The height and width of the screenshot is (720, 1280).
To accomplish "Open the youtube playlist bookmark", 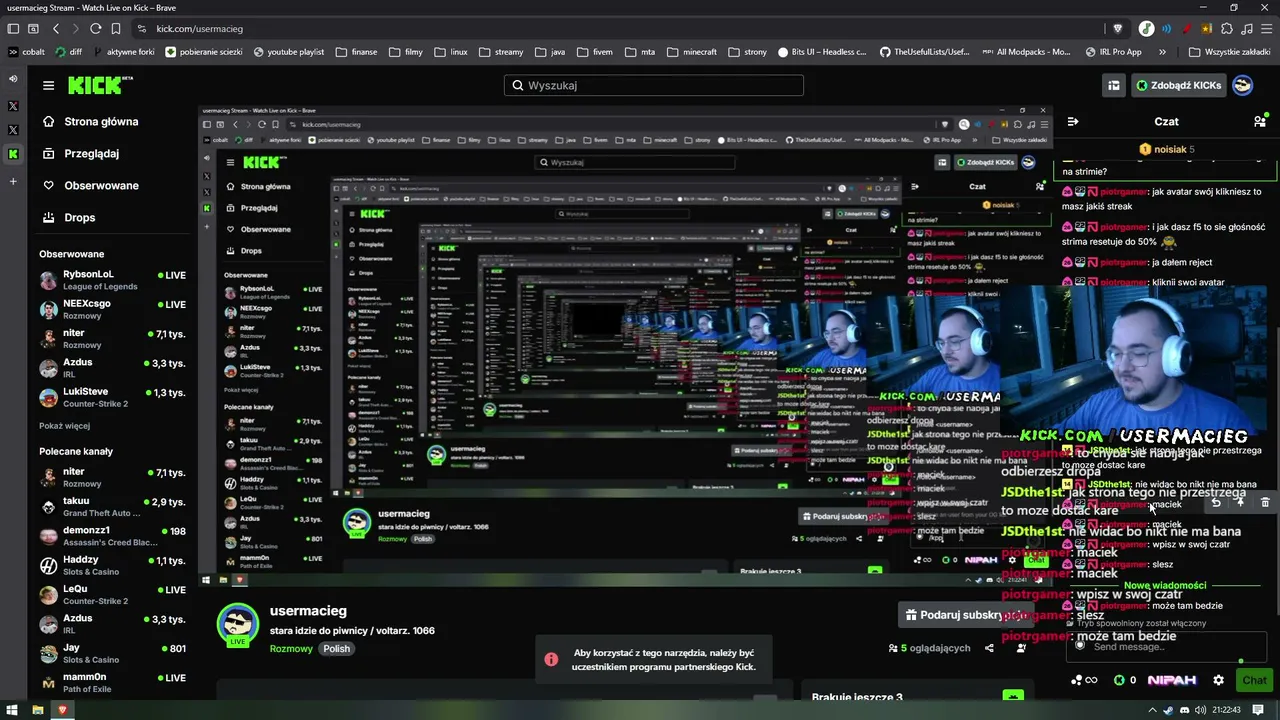I will [289, 52].
